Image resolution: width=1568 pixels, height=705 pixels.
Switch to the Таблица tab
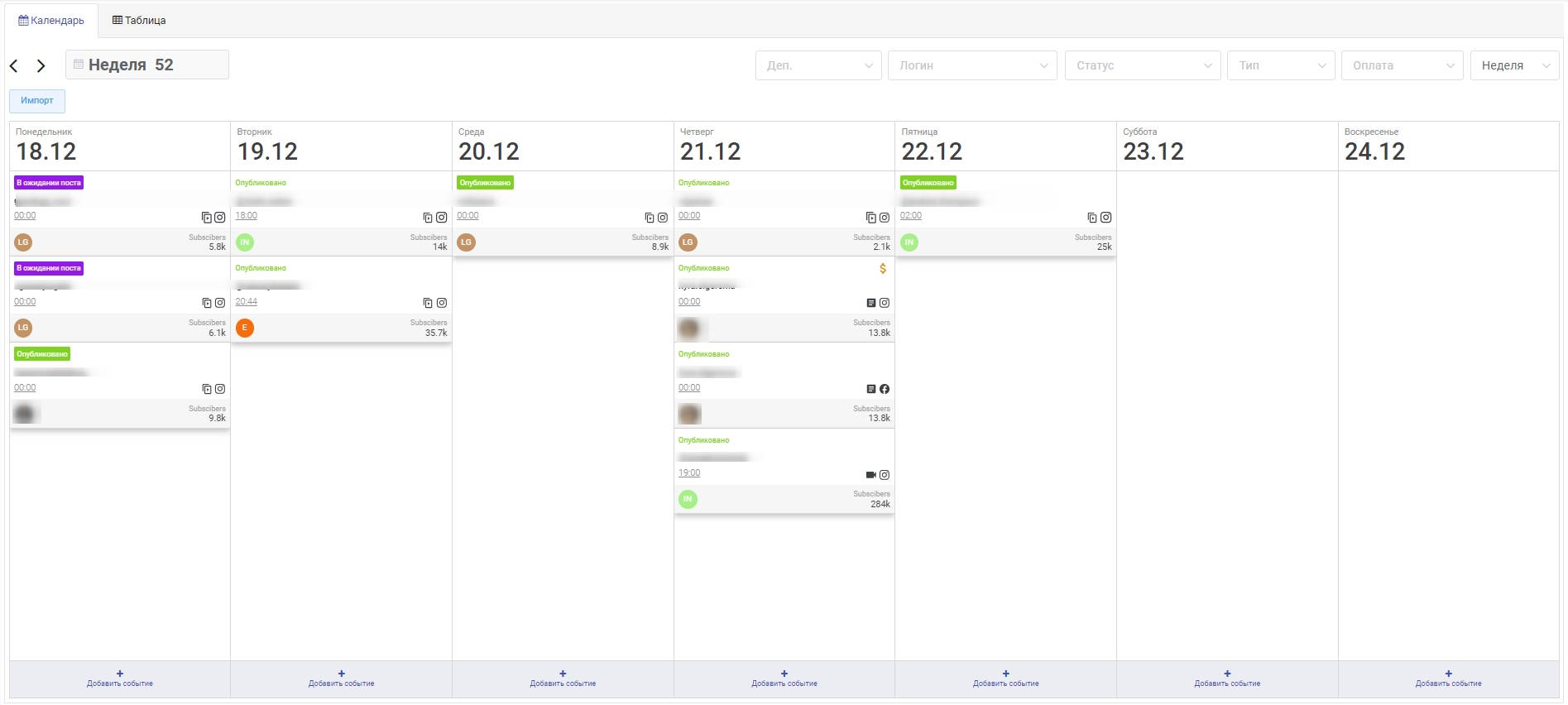click(x=139, y=21)
